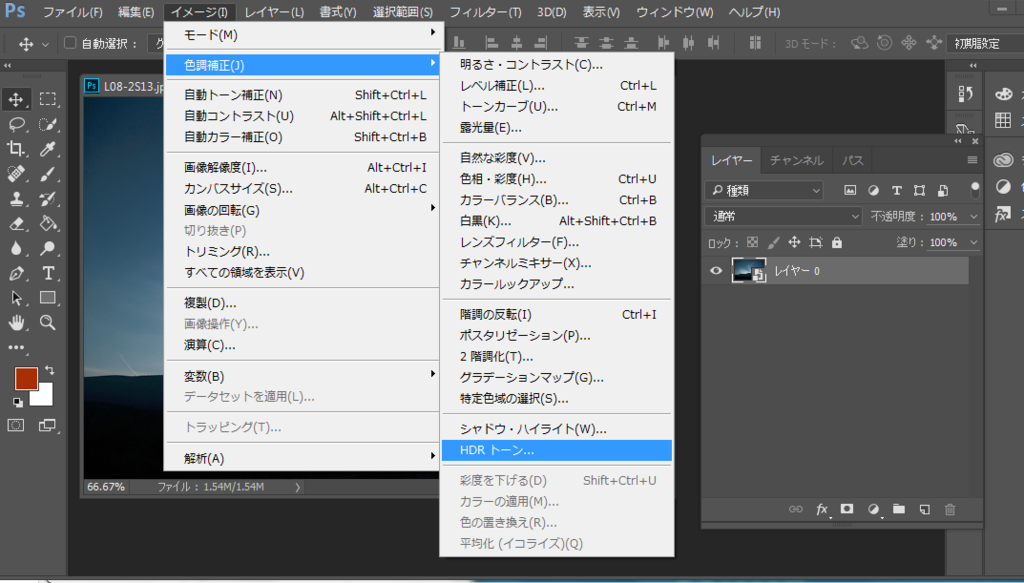The width and height of the screenshot is (1024, 583).
Task: Click the new group folder icon
Action: point(899,509)
